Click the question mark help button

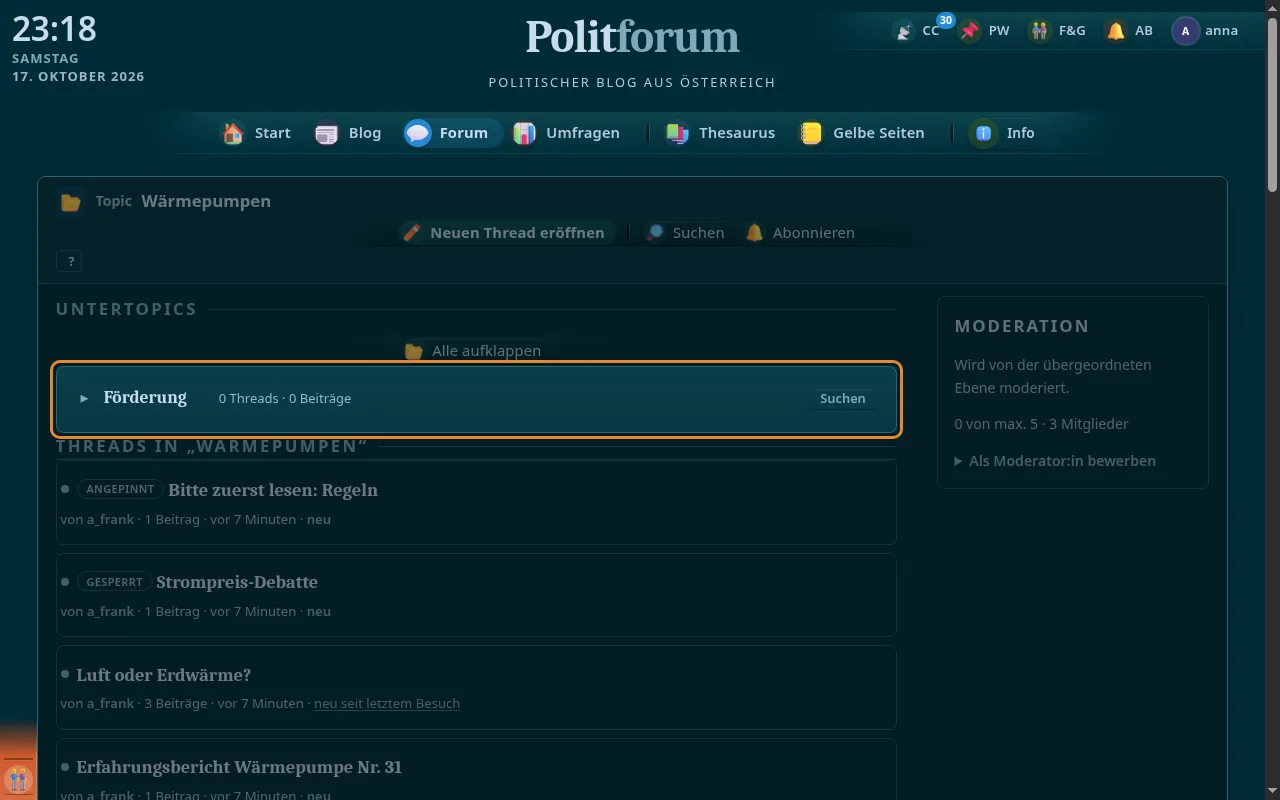coord(70,262)
